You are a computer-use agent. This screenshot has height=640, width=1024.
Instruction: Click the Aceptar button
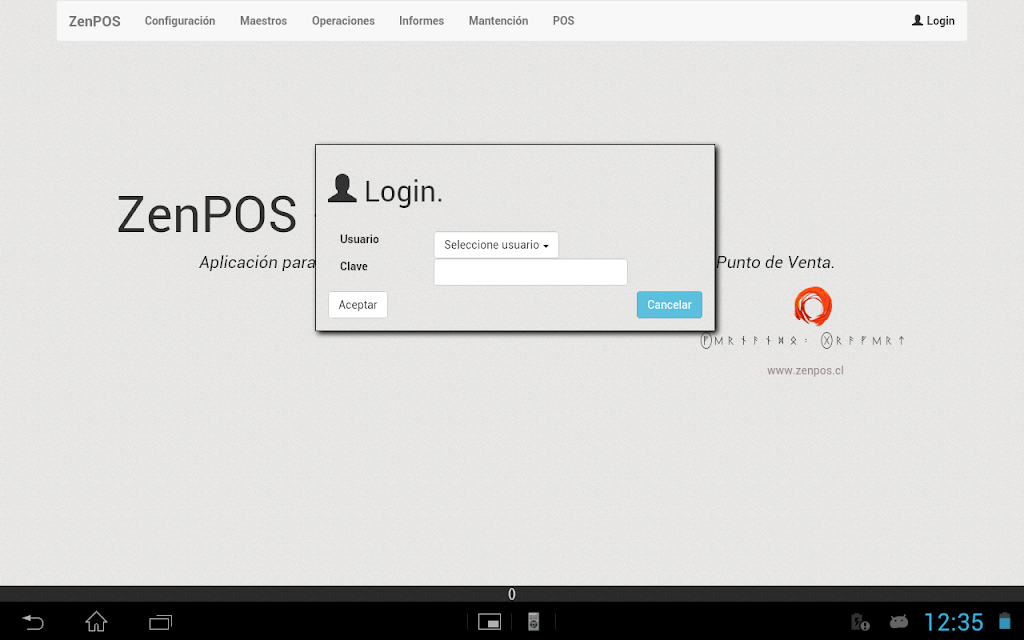357,305
